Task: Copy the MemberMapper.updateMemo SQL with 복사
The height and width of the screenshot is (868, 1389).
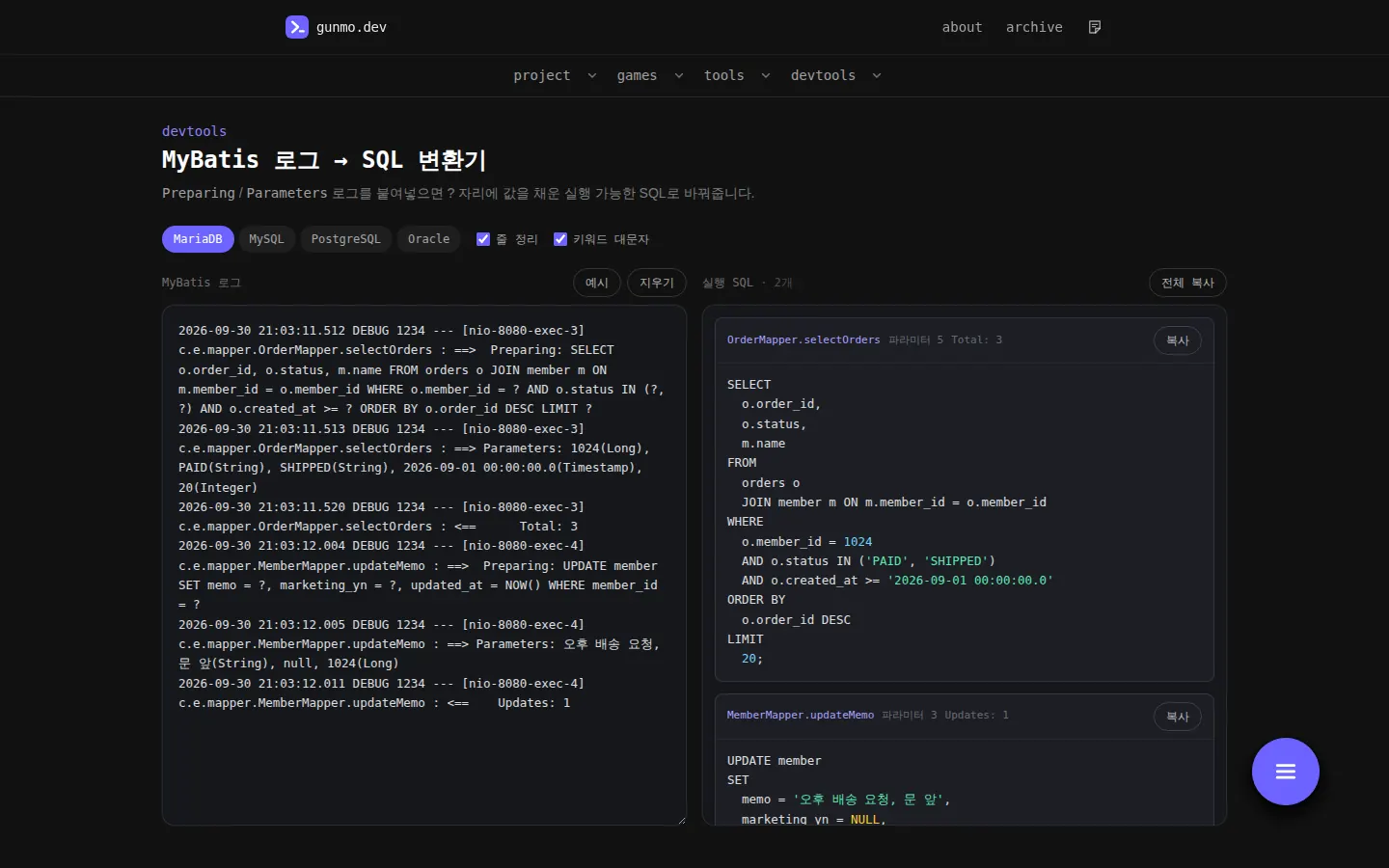Action: click(1177, 717)
